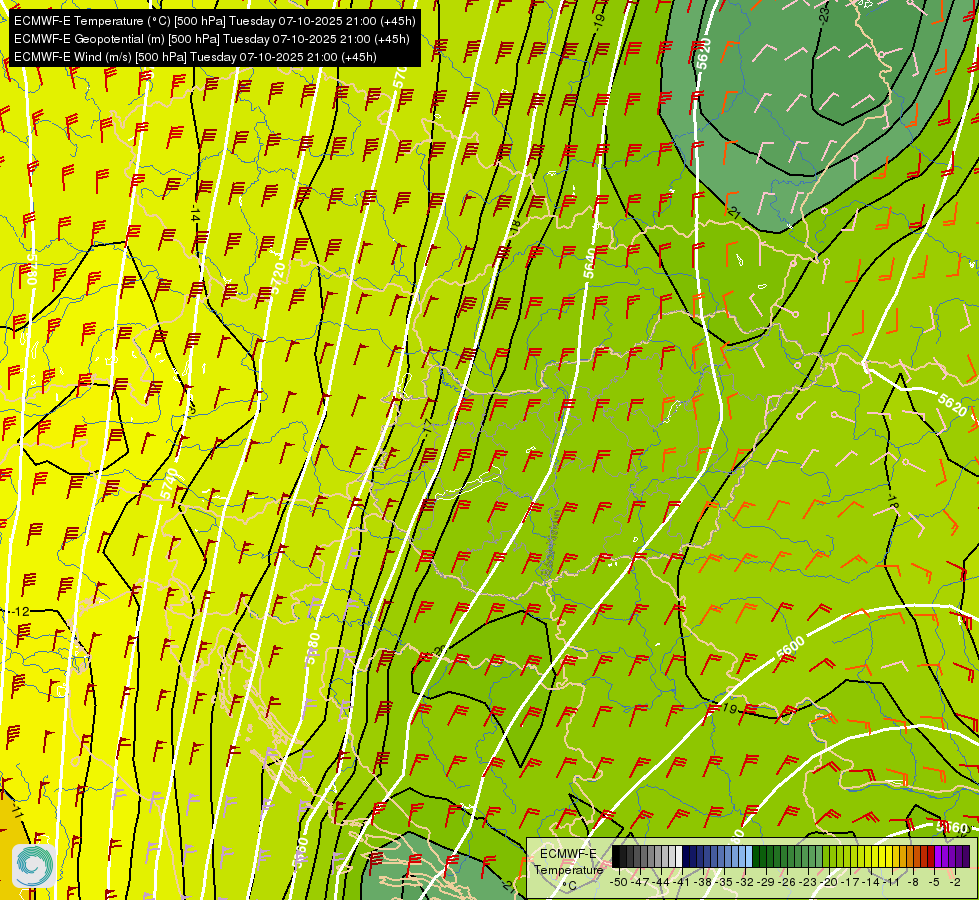Click the -23 isotherm label at top

click(824, 12)
